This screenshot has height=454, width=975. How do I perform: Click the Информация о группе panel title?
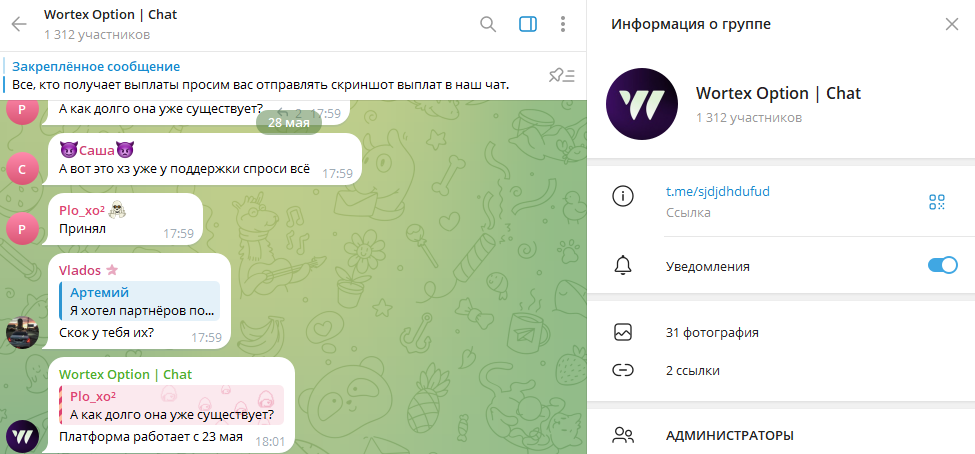click(691, 24)
